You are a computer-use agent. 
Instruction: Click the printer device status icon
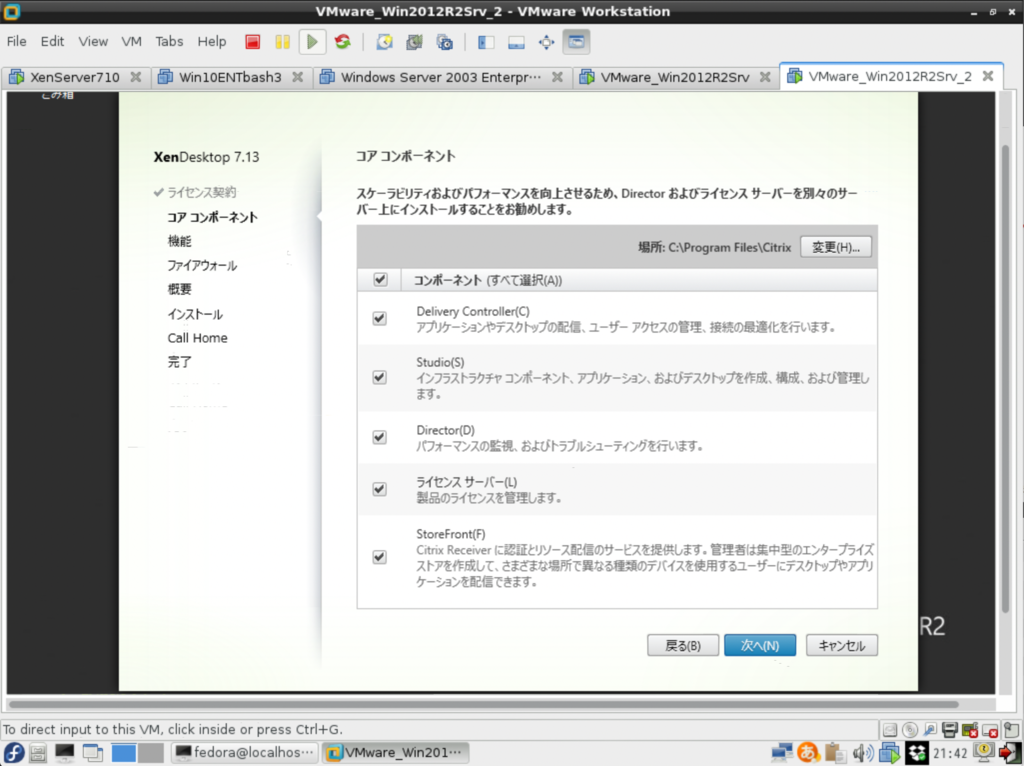click(950, 729)
